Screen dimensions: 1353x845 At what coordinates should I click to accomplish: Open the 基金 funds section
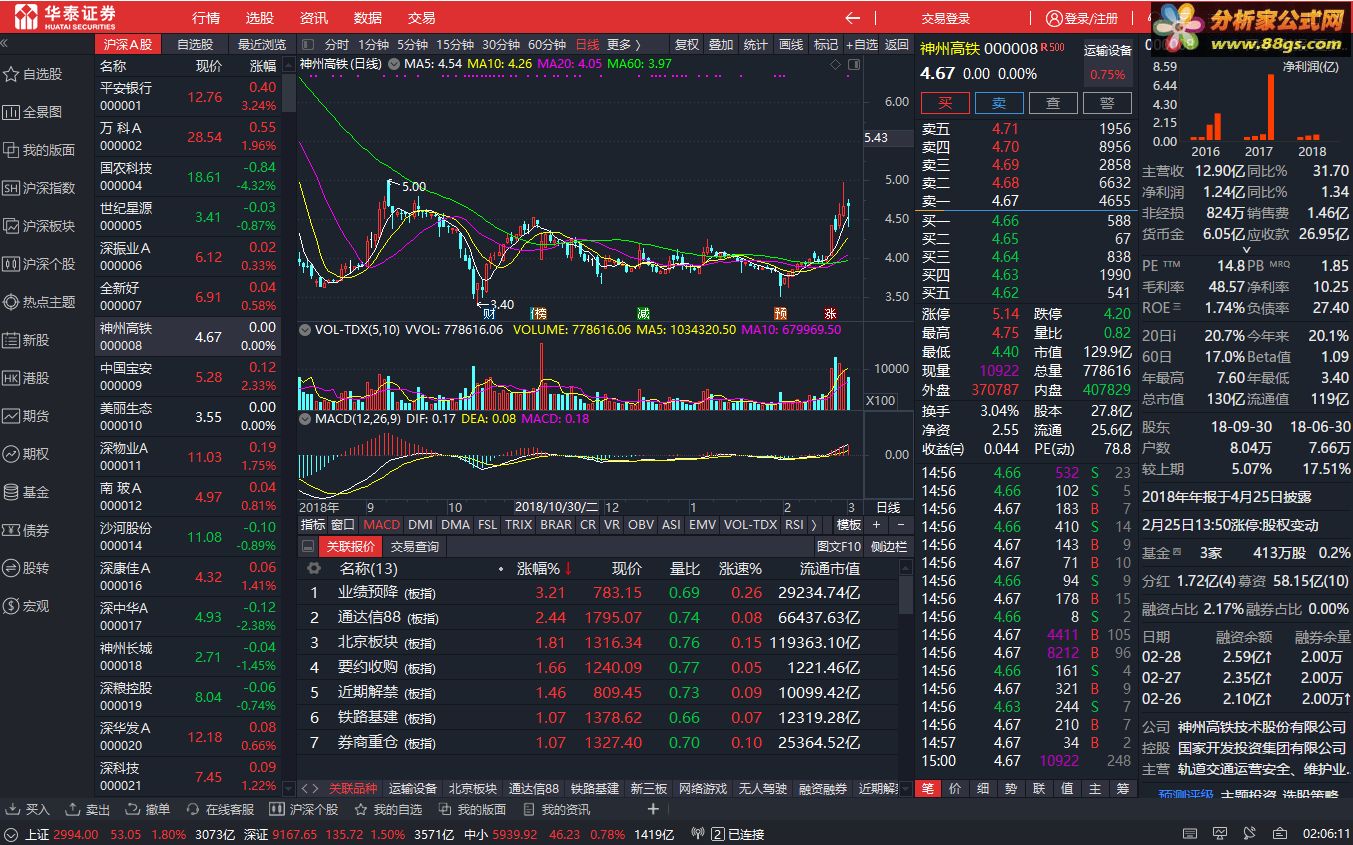click(27, 492)
